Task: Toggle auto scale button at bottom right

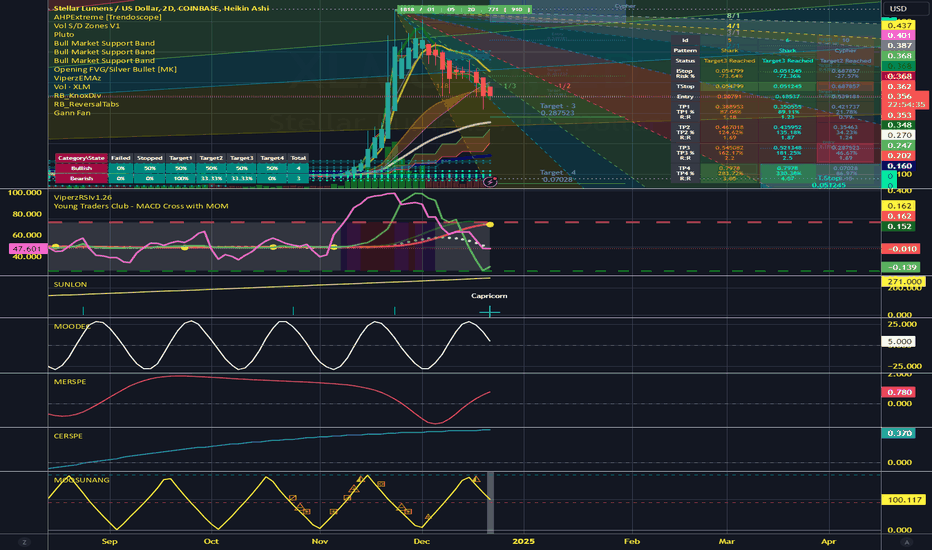Action: pos(906,542)
